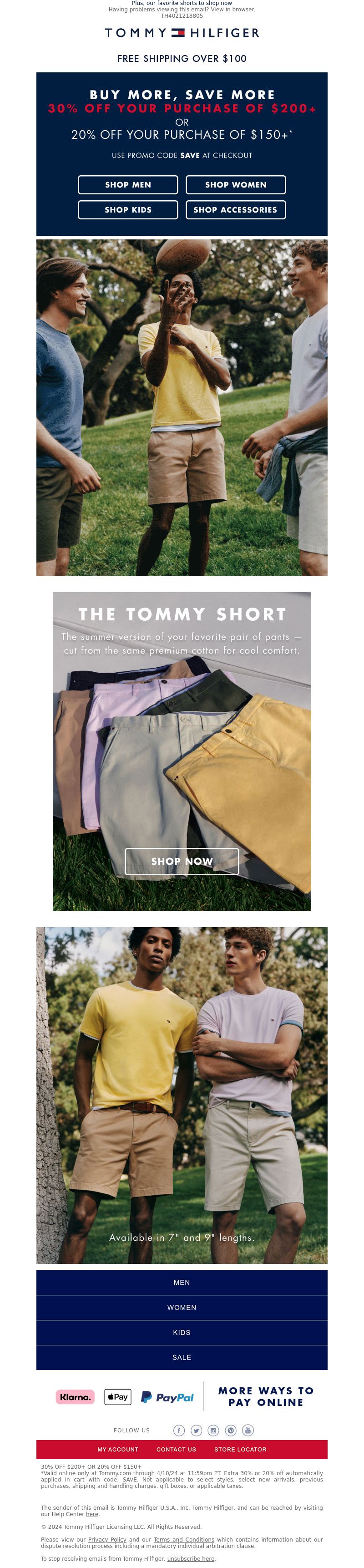
Task: Click the Shop Men button
Action: coord(128,184)
